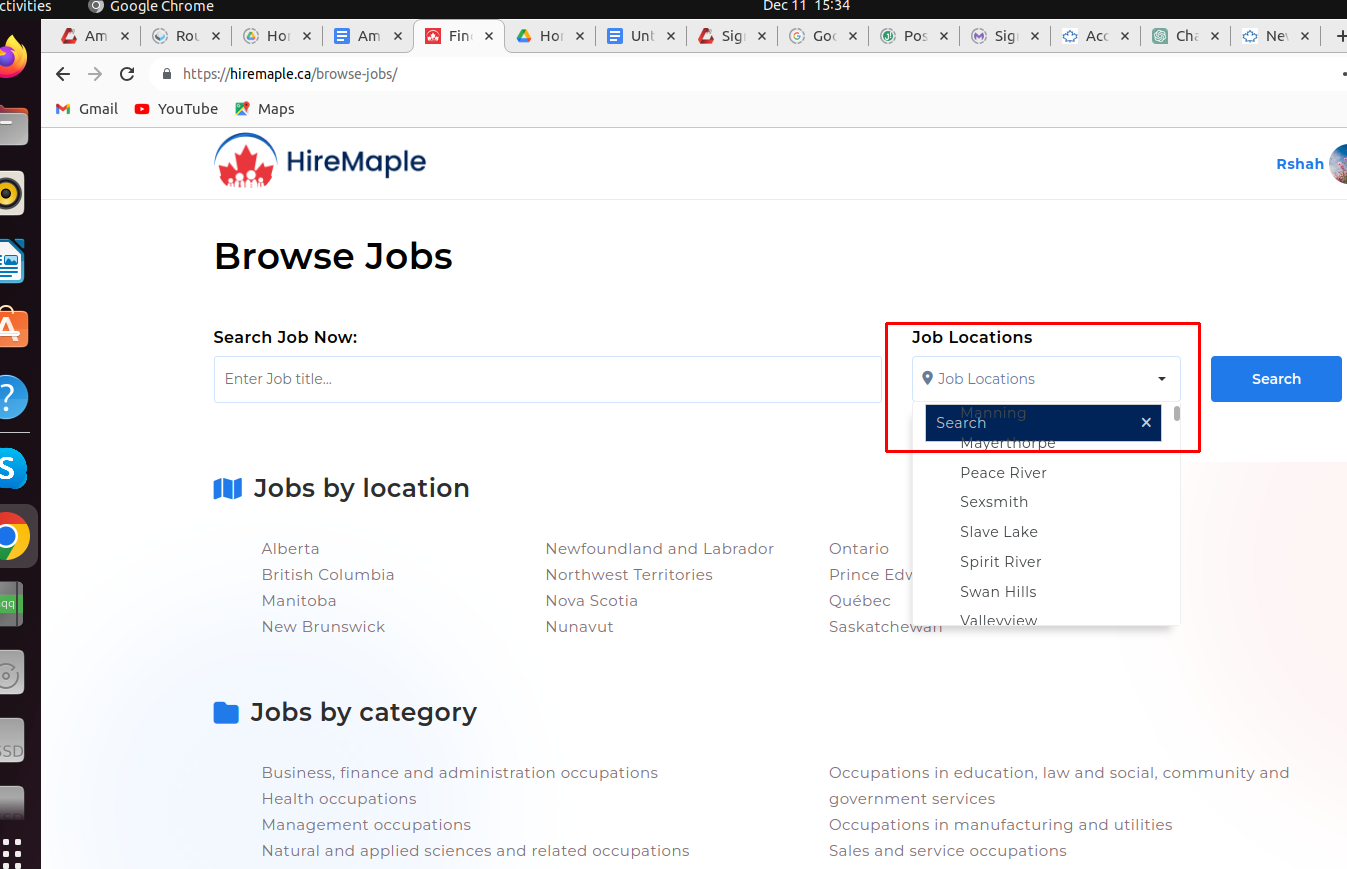The image size is (1347, 869).
Task: Close the Cha tab
Action: [1216, 36]
